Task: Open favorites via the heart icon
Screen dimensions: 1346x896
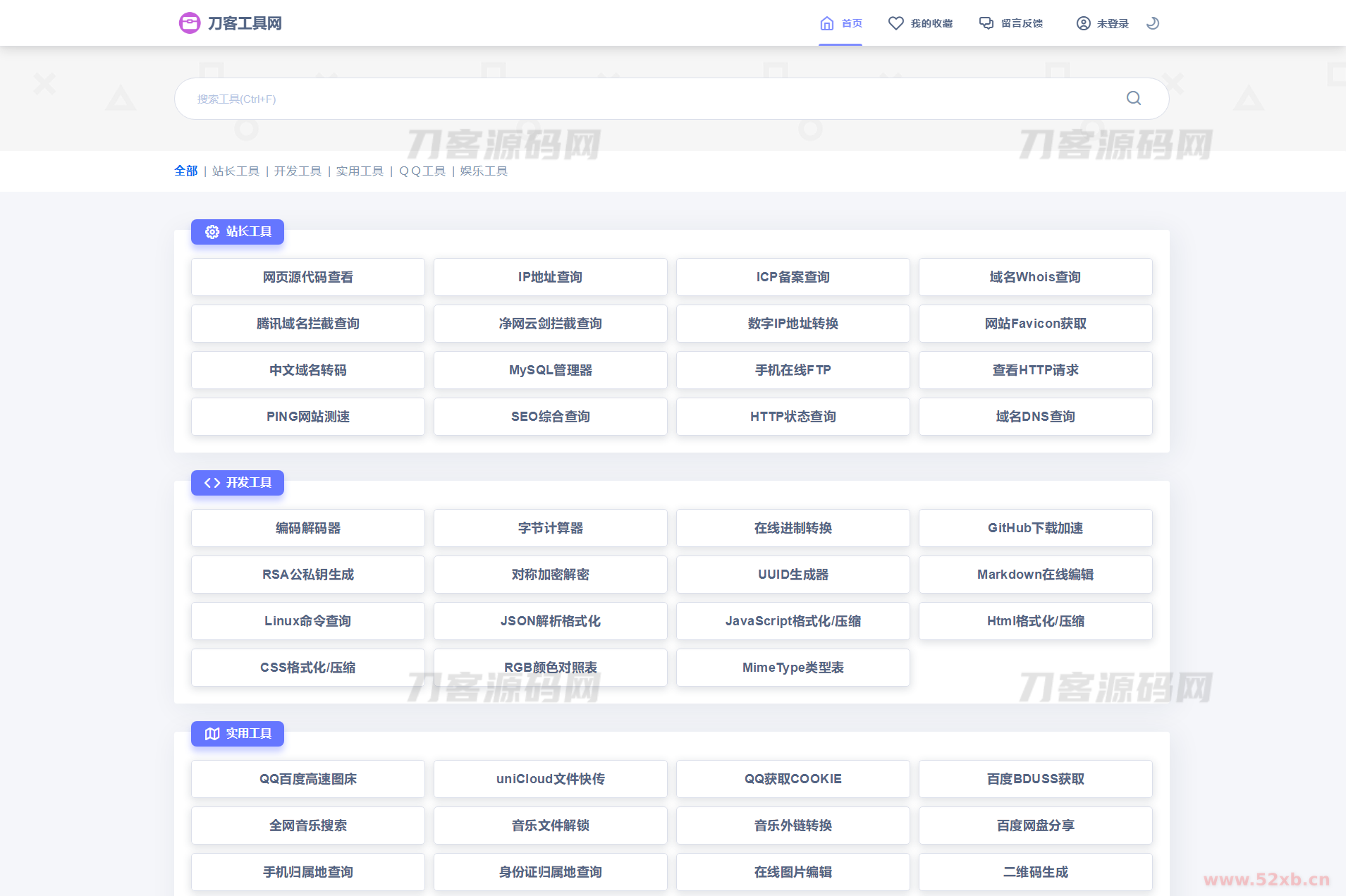Action: (x=895, y=23)
